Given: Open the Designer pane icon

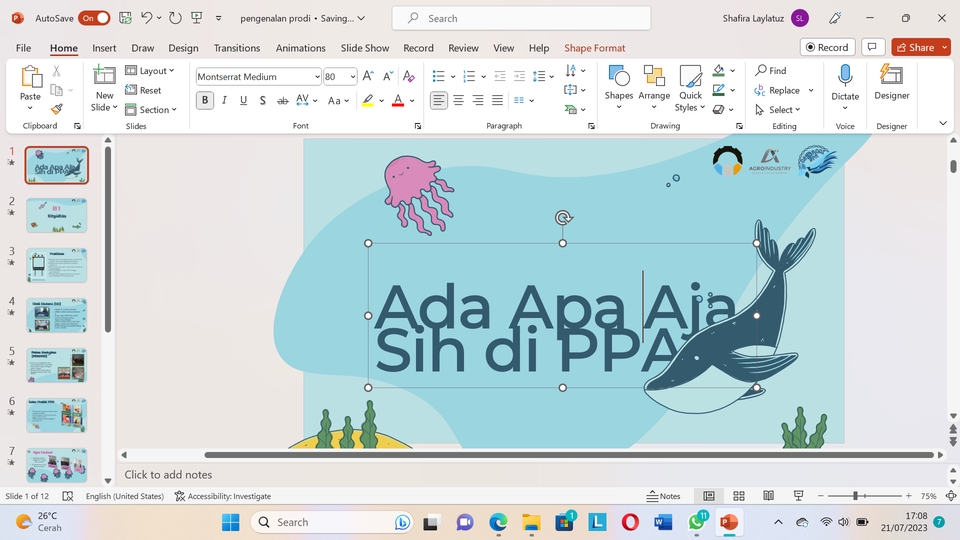Looking at the screenshot, I should [891, 75].
